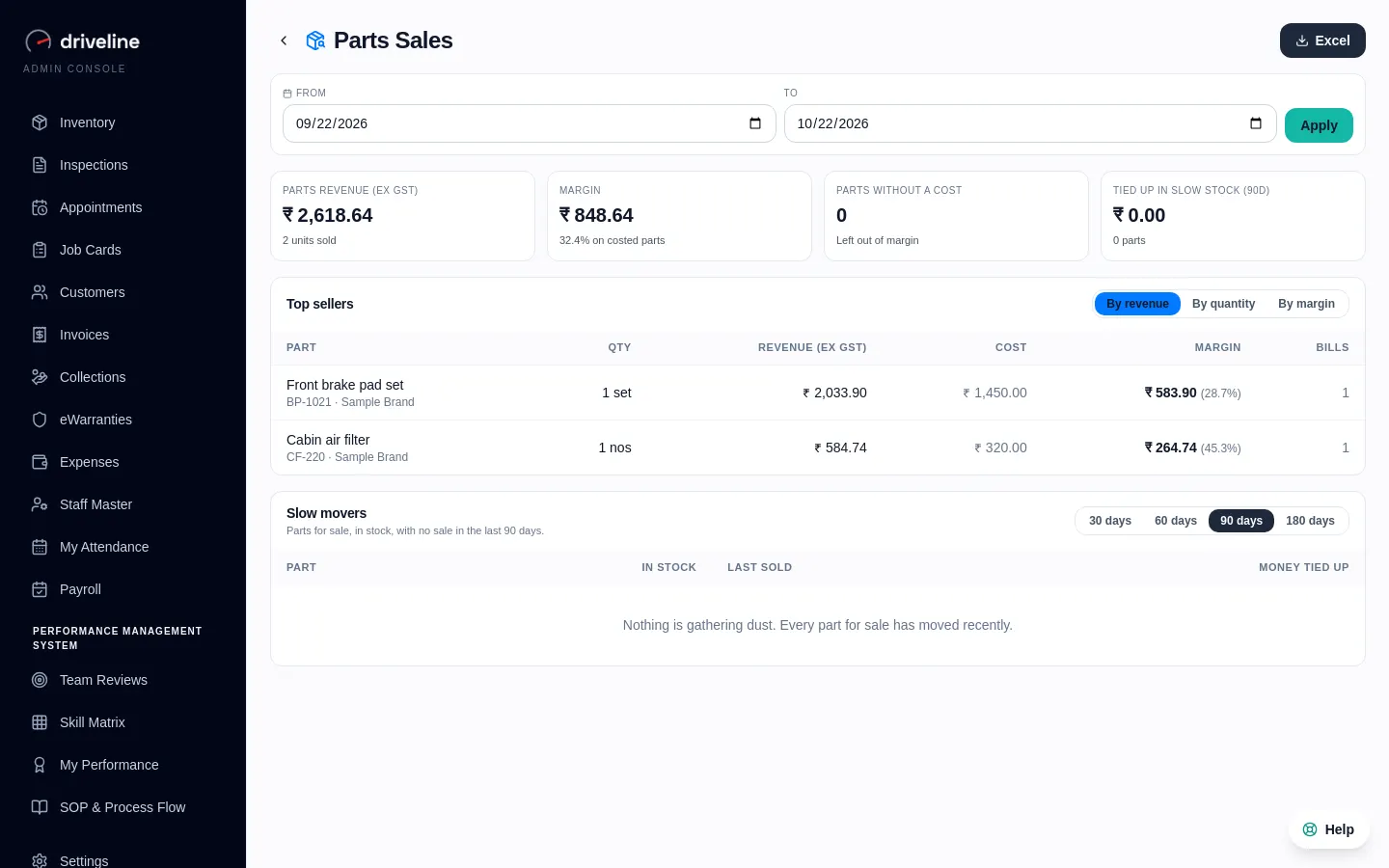Export parts sales to Excel
The height and width of the screenshot is (868, 1389).
point(1322,41)
